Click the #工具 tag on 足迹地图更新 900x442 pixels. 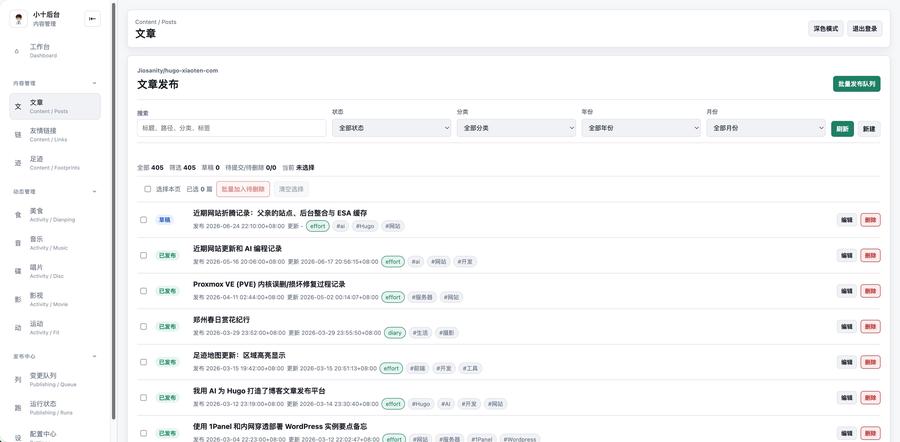point(470,369)
